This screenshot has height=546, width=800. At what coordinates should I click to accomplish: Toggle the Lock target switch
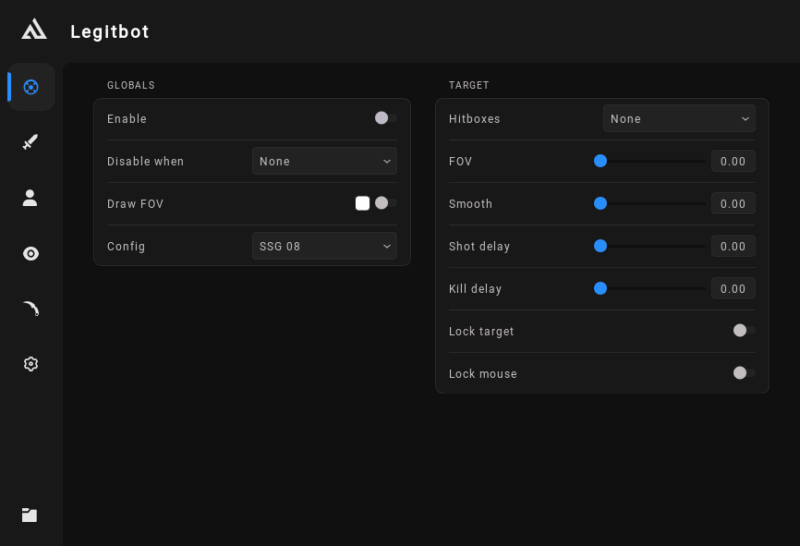[x=742, y=331]
